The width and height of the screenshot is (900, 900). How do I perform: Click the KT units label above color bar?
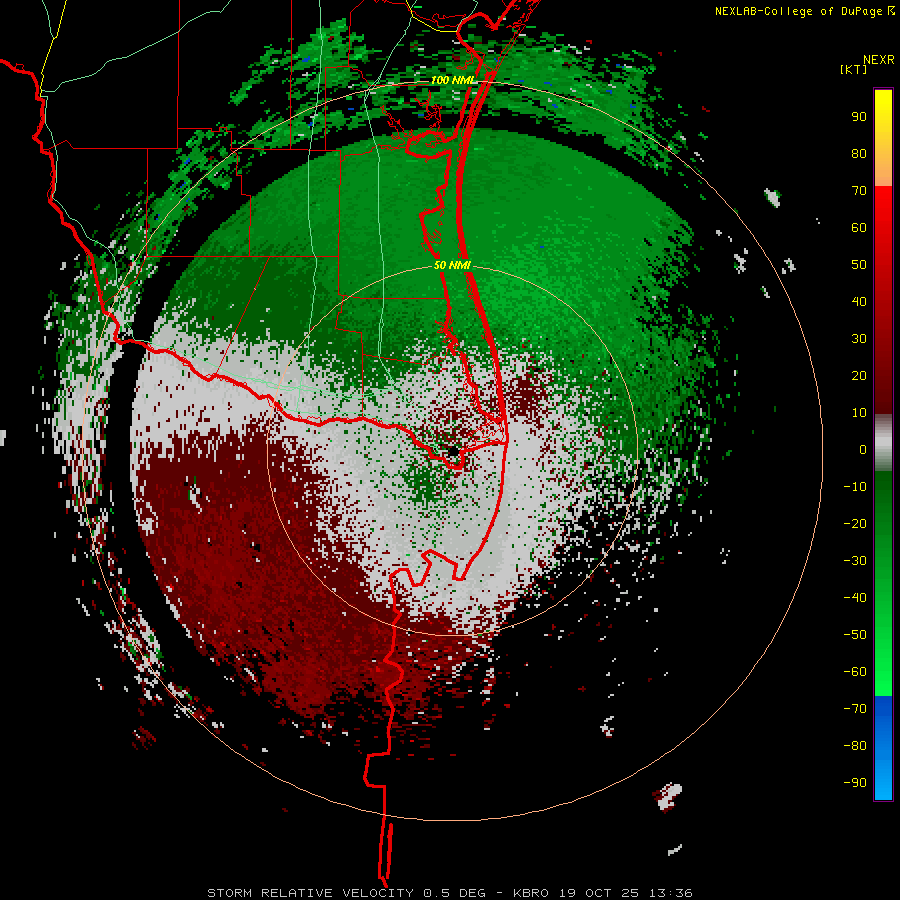click(854, 69)
